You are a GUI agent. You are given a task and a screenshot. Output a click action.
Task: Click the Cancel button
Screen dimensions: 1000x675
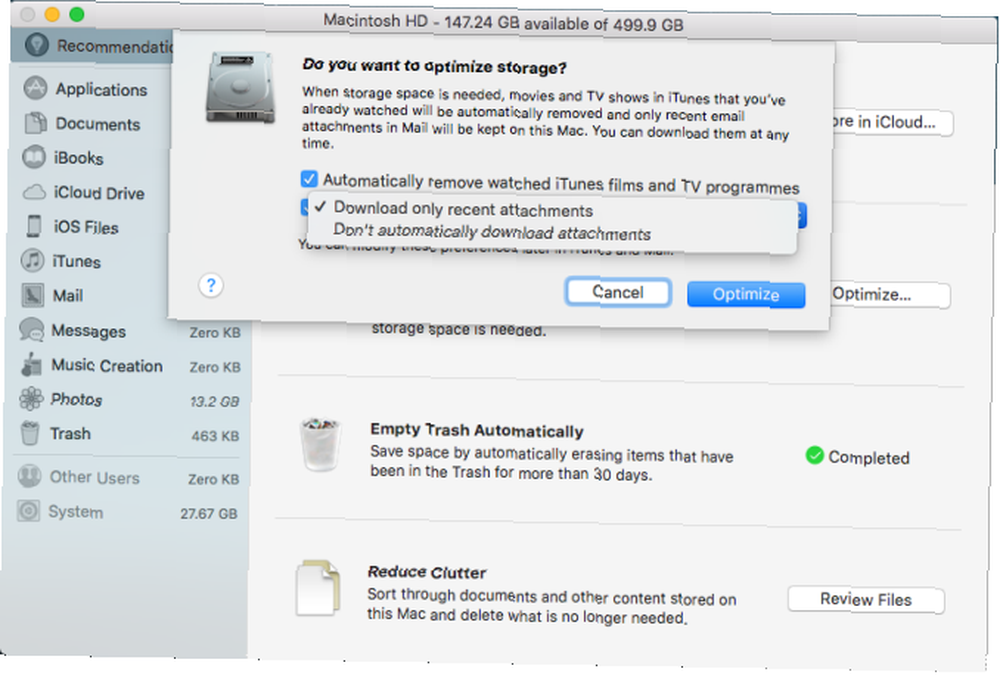[618, 292]
